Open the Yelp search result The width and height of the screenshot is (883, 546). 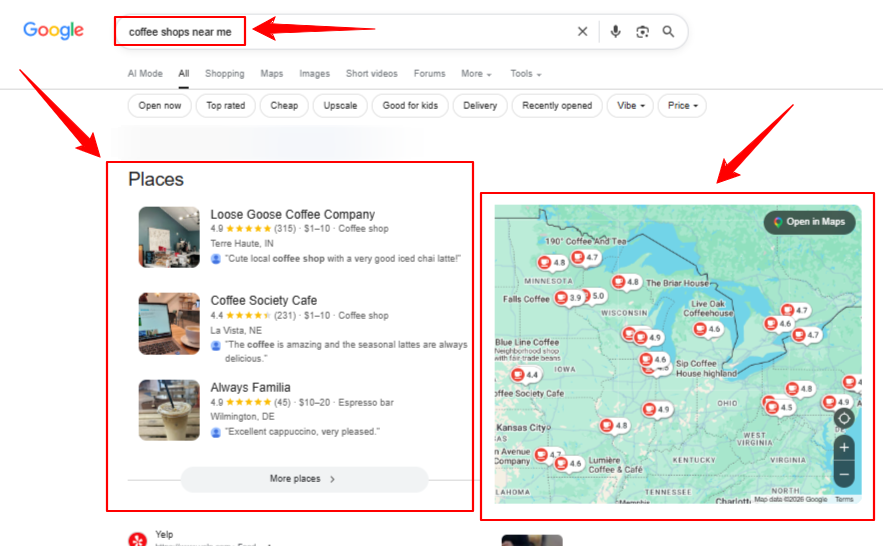164,534
